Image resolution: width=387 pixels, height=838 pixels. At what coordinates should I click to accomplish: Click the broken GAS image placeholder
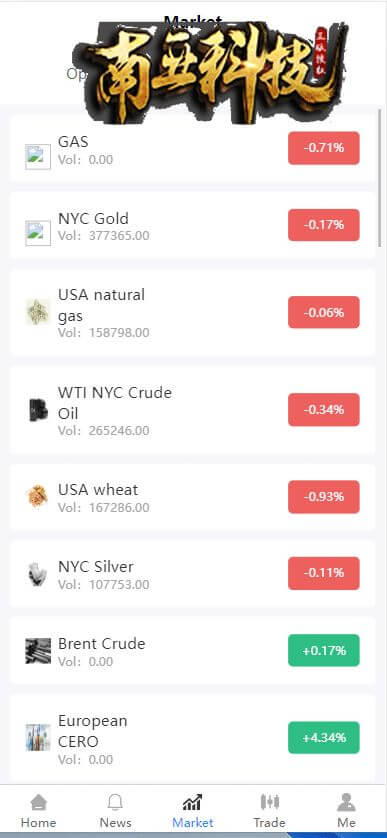point(38,157)
